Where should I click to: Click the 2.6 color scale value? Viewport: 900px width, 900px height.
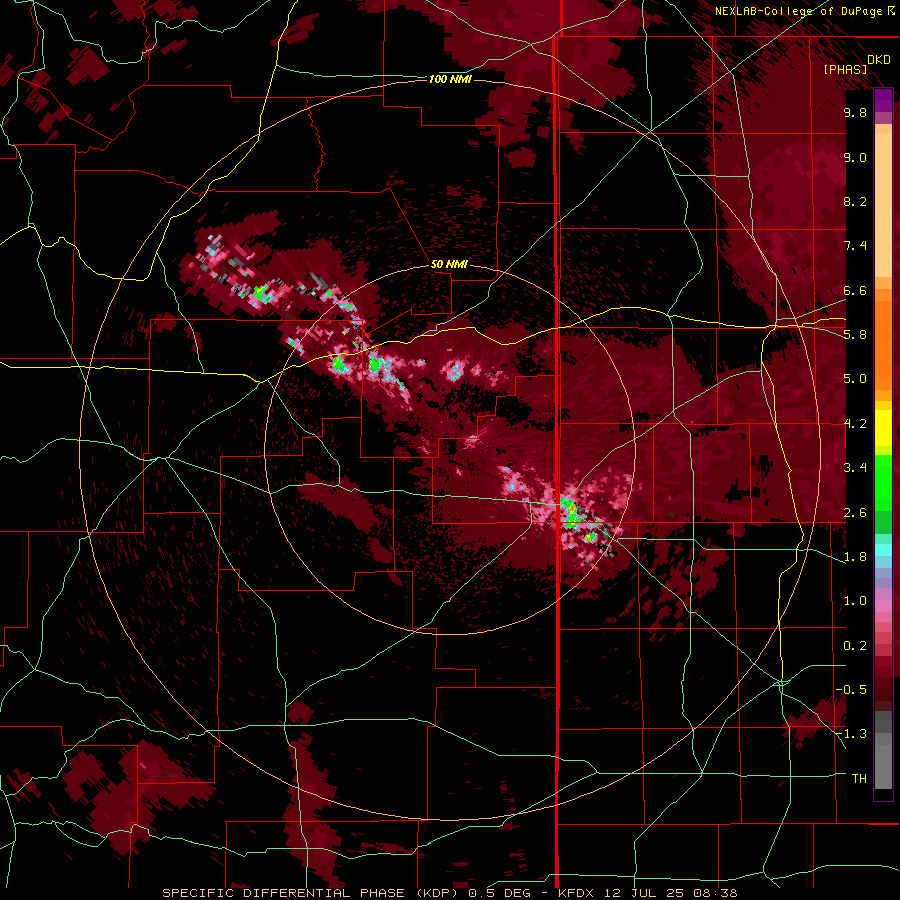855,513
